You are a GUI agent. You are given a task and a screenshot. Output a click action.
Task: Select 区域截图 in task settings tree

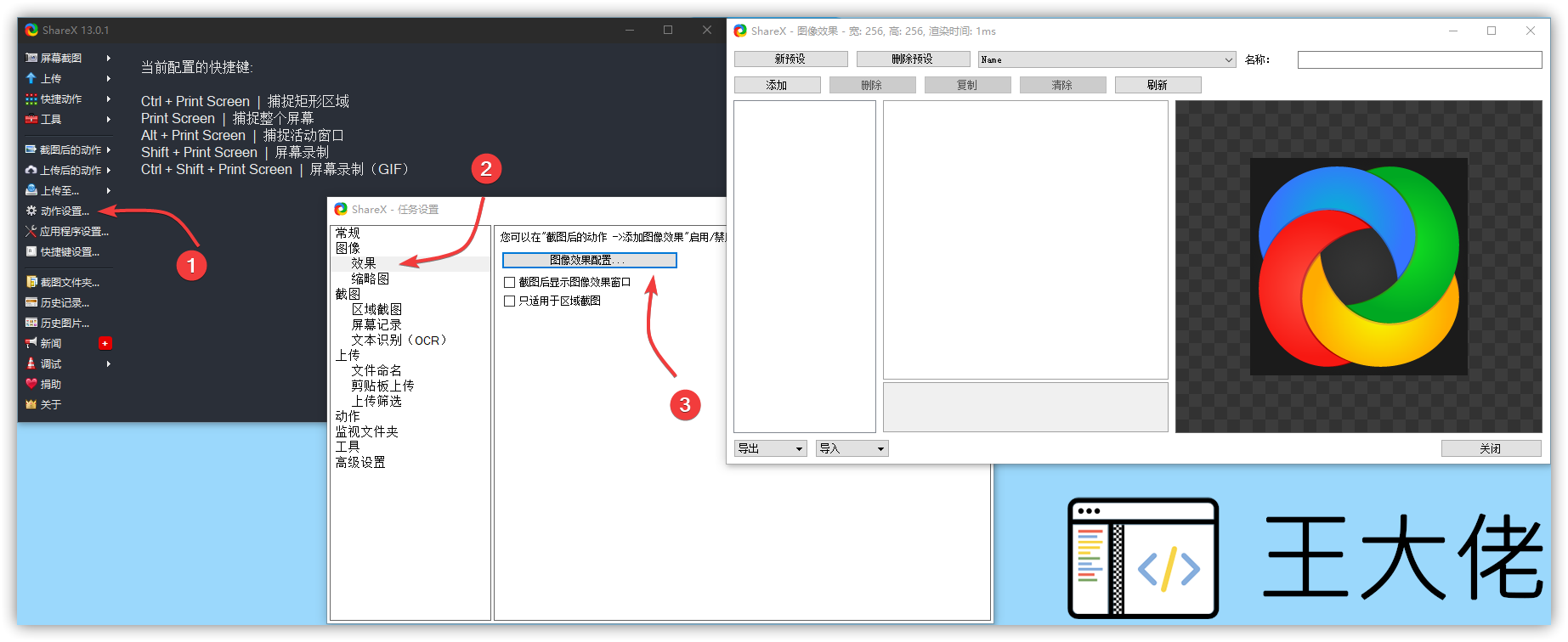coord(376,309)
